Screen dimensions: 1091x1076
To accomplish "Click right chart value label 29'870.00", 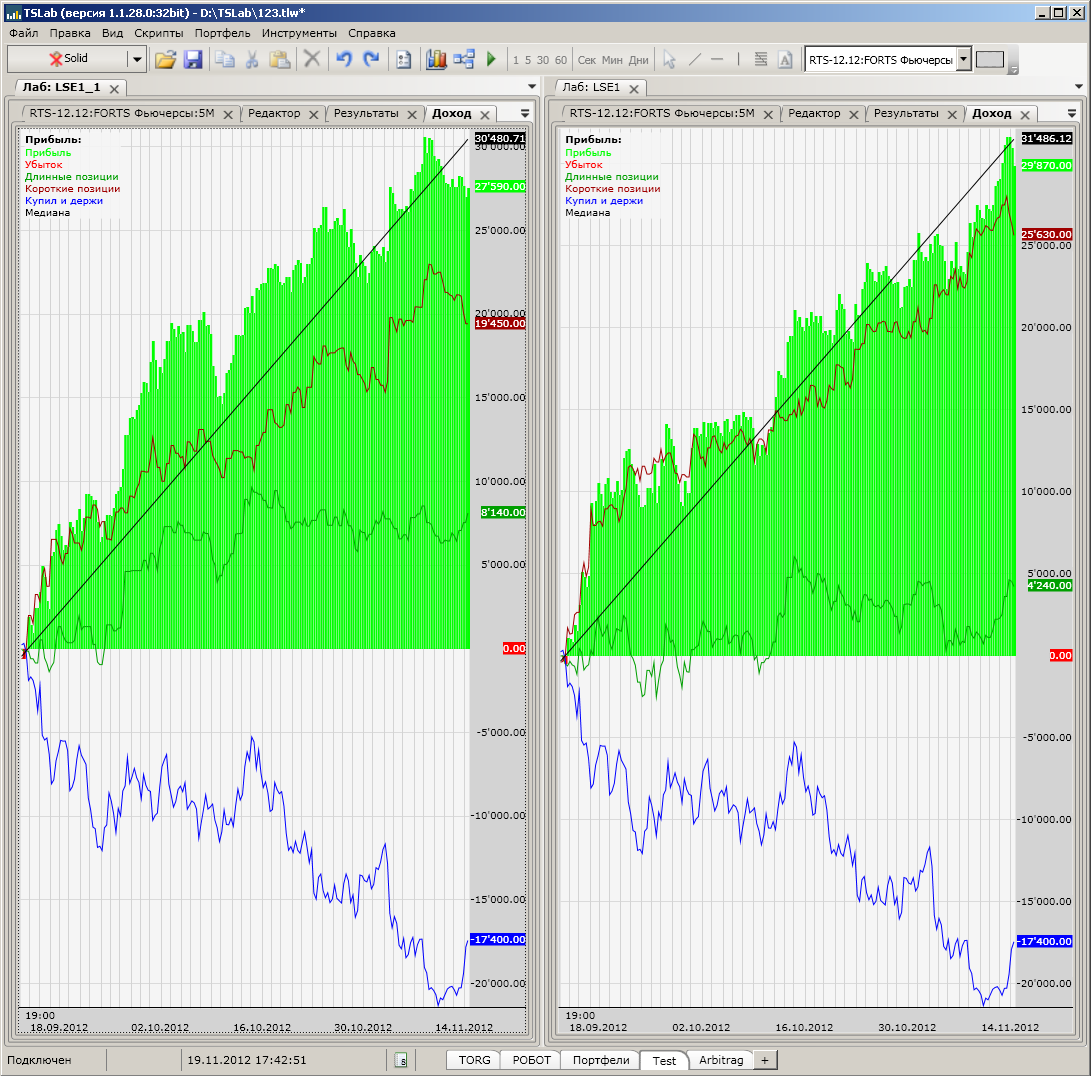I will click(1046, 166).
